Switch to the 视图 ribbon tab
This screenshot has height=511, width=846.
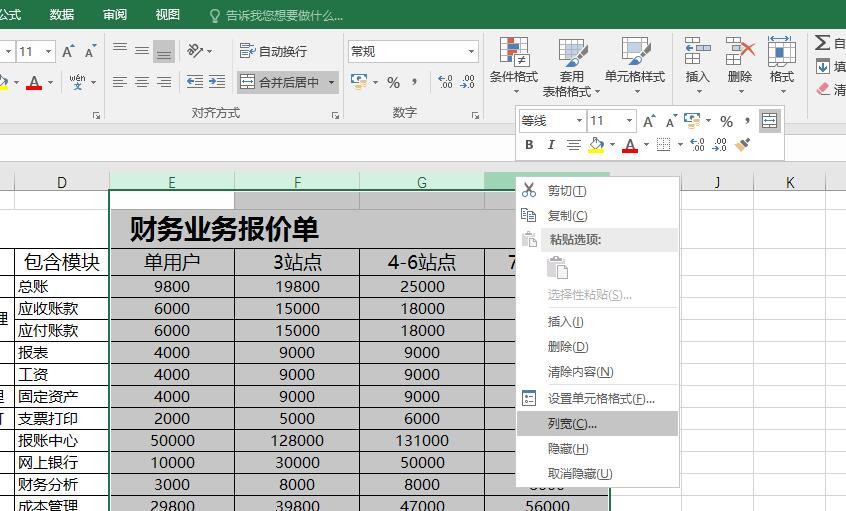click(167, 15)
